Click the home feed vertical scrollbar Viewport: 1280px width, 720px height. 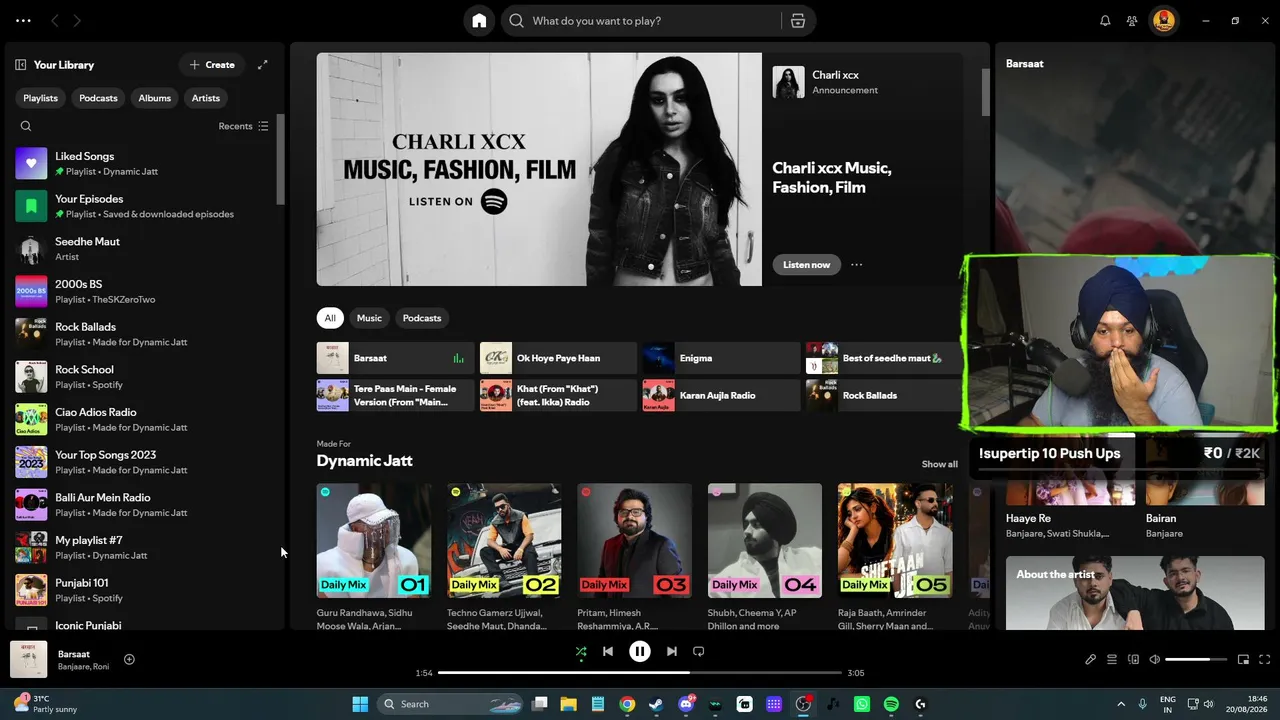[986, 92]
